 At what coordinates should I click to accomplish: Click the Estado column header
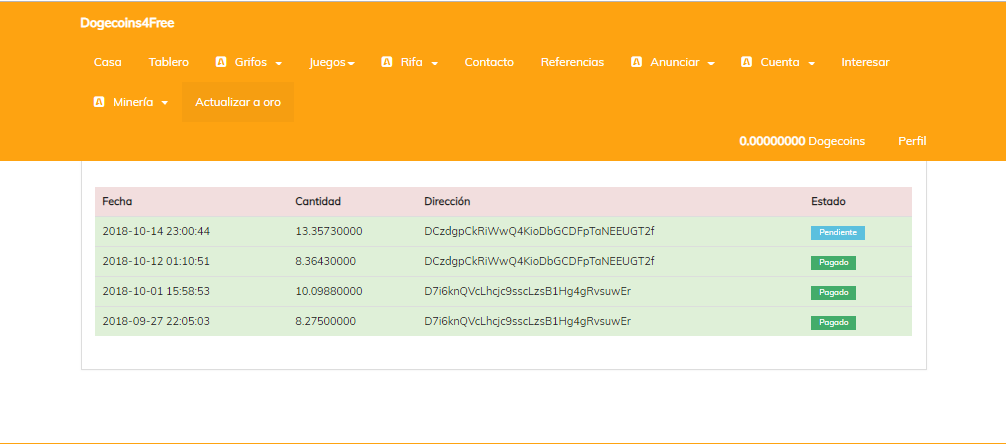828,201
